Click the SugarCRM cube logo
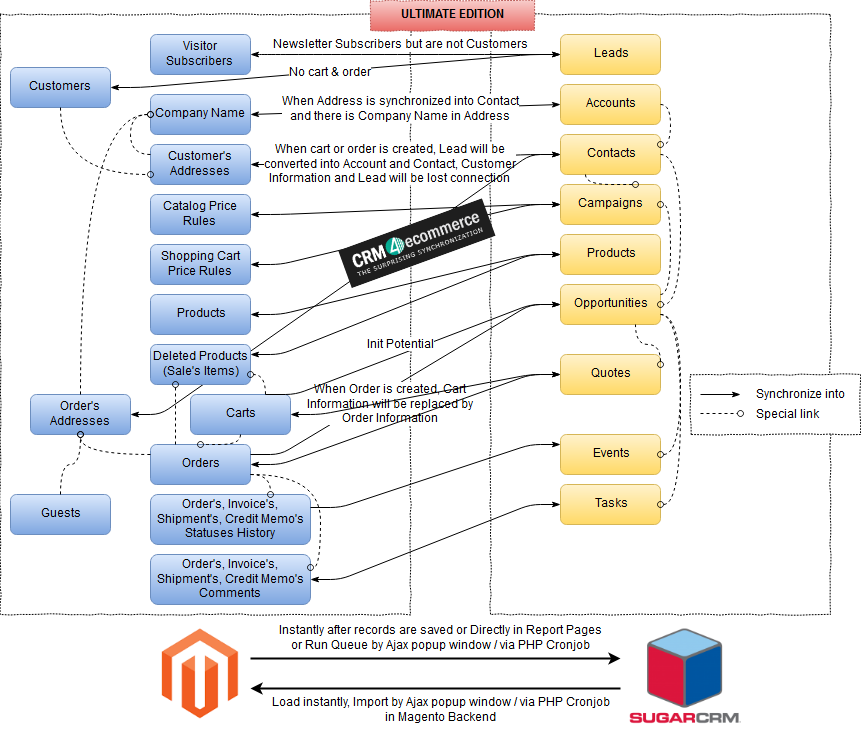 [x=684, y=667]
